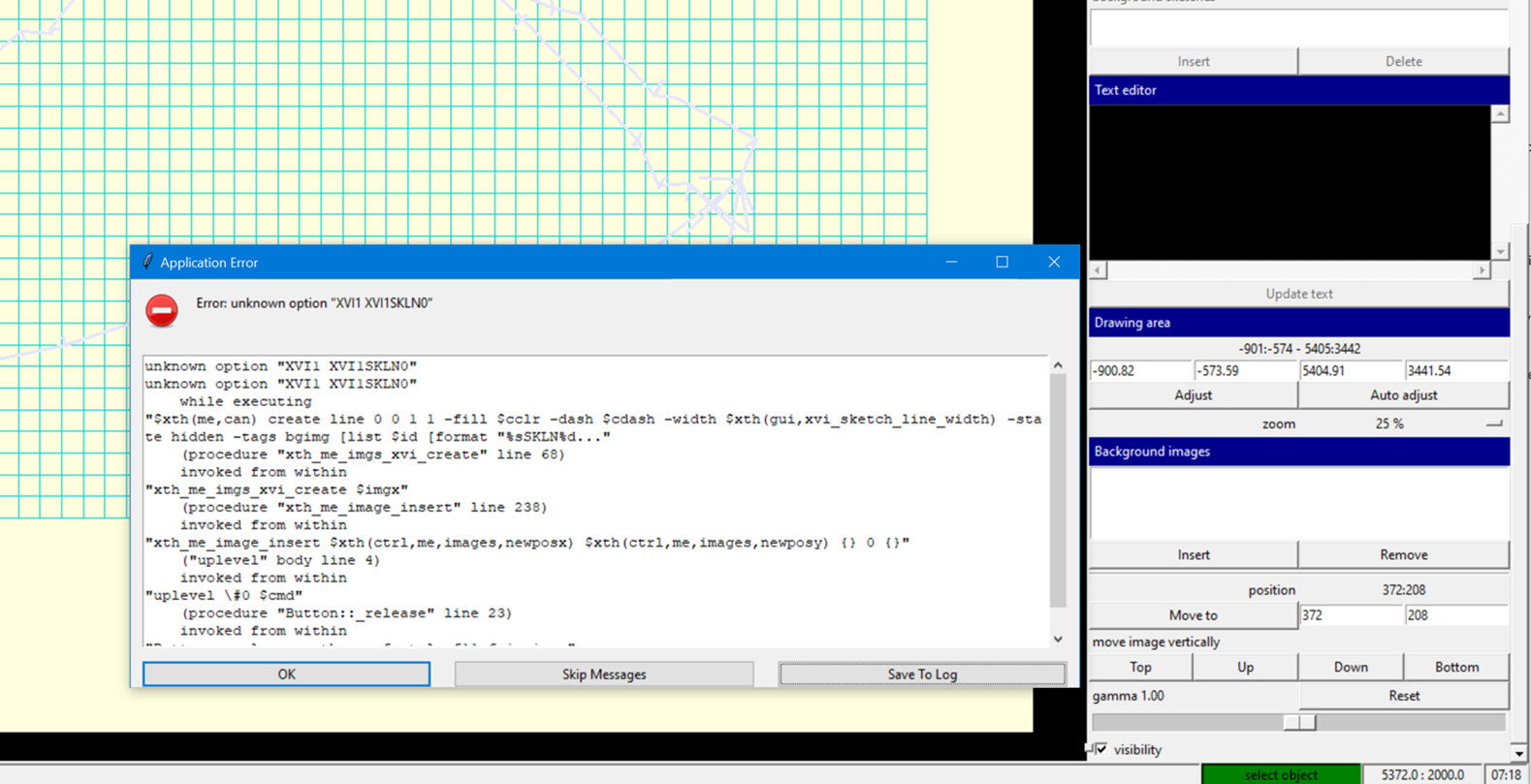This screenshot has height=784, width=1531.
Task: Minimize the Application Error dialog
Action: pyautogui.click(x=951, y=262)
